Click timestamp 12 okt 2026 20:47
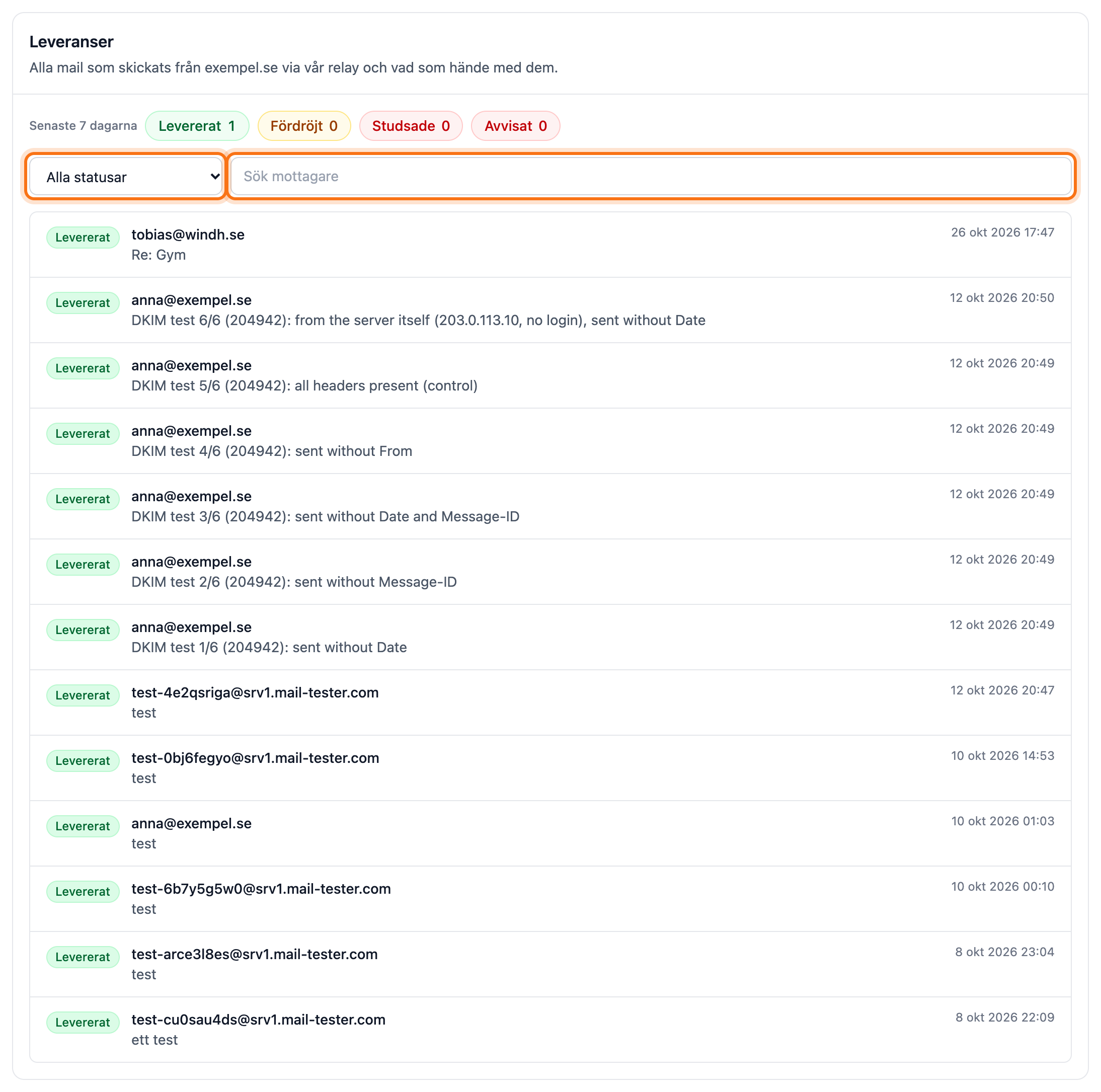 [1002, 690]
